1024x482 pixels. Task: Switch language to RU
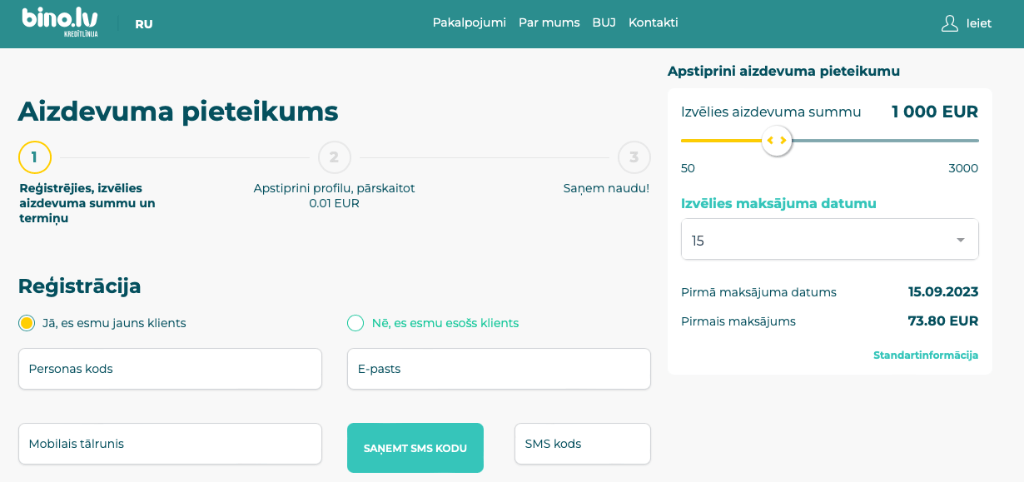pos(144,24)
